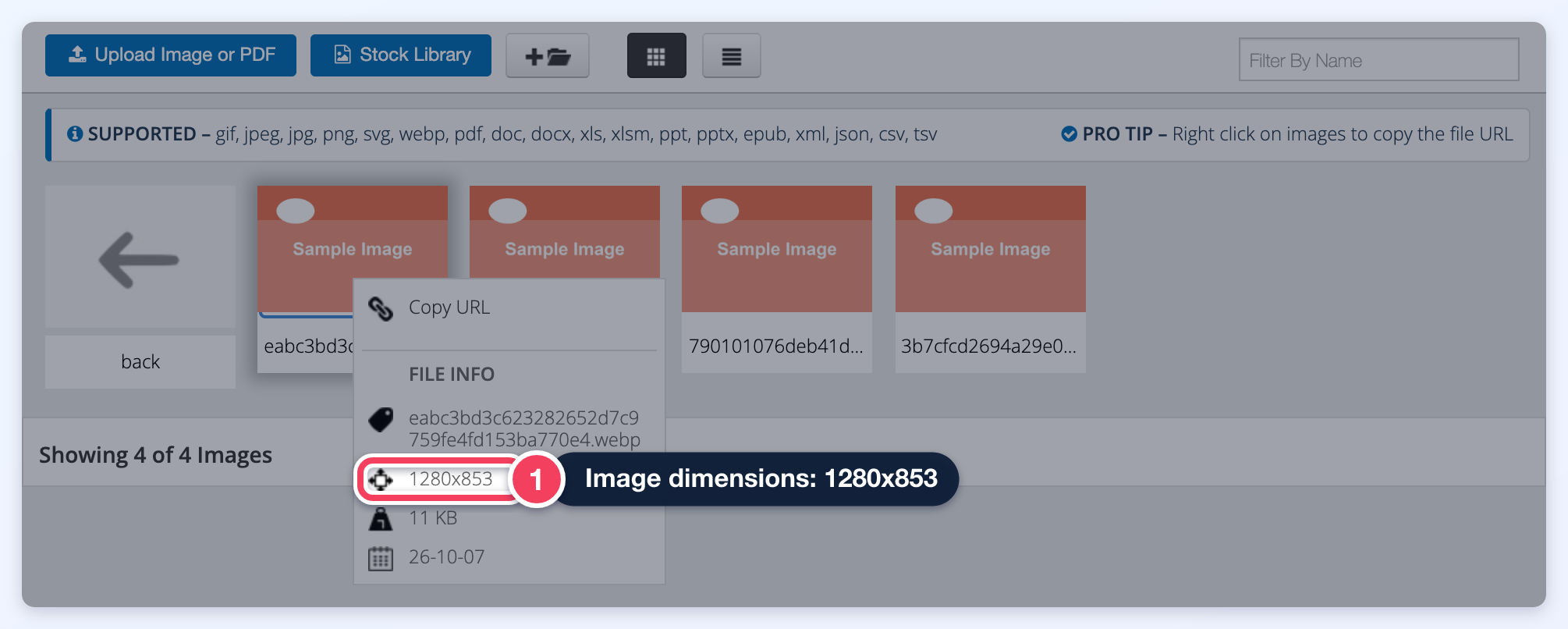Click the webp file name in File Info
Image resolution: width=1568 pixels, height=629 pixels.
pos(524,428)
